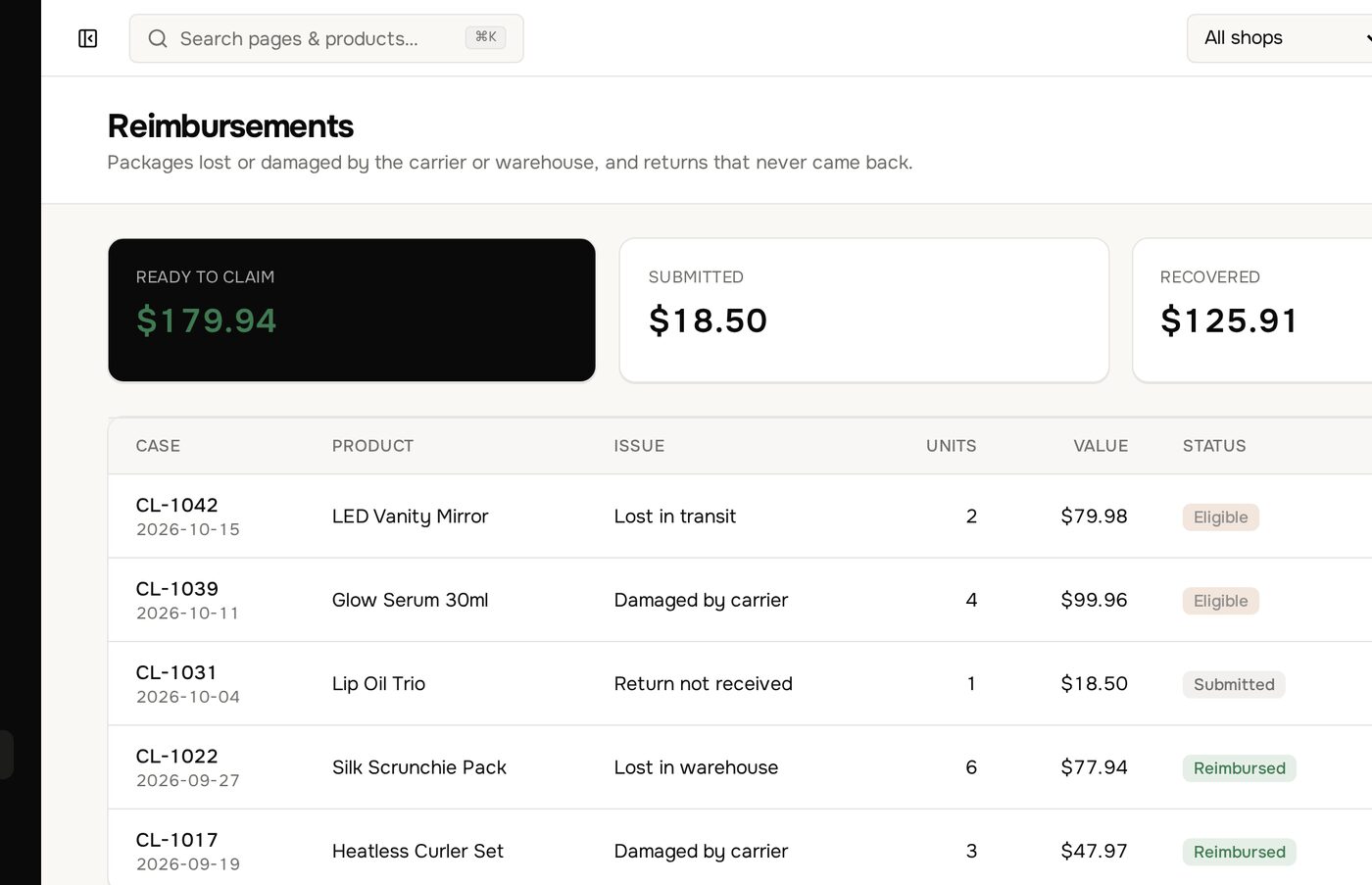Click the LED Vanity Mirror product
Viewport: 1372px width, 885px height.
pyautogui.click(x=410, y=516)
